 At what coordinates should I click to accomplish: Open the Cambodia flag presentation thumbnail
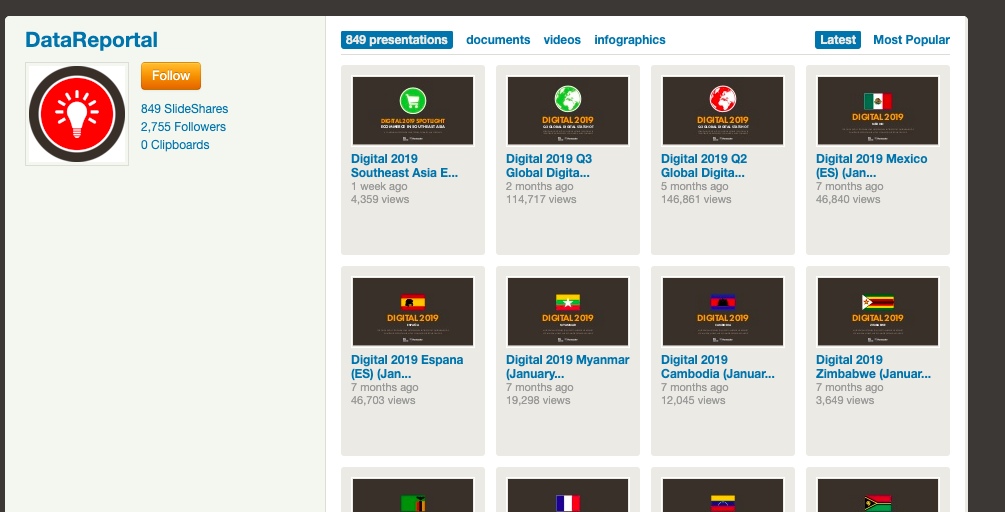723,312
